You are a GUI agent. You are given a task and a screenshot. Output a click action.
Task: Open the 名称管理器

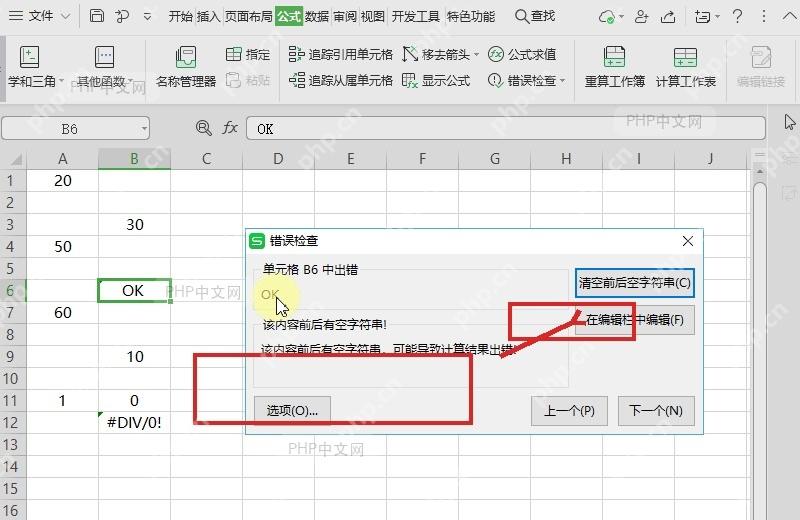[186, 67]
